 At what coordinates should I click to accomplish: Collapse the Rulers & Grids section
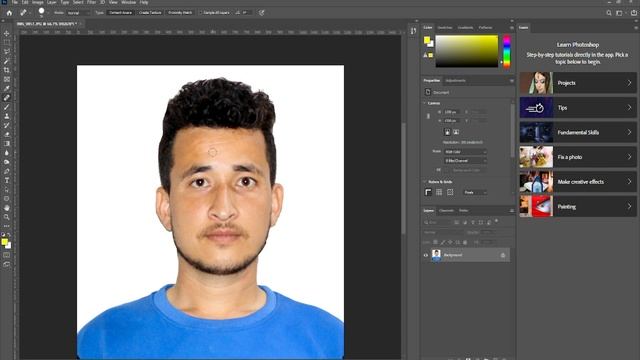click(x=425, y=182)
